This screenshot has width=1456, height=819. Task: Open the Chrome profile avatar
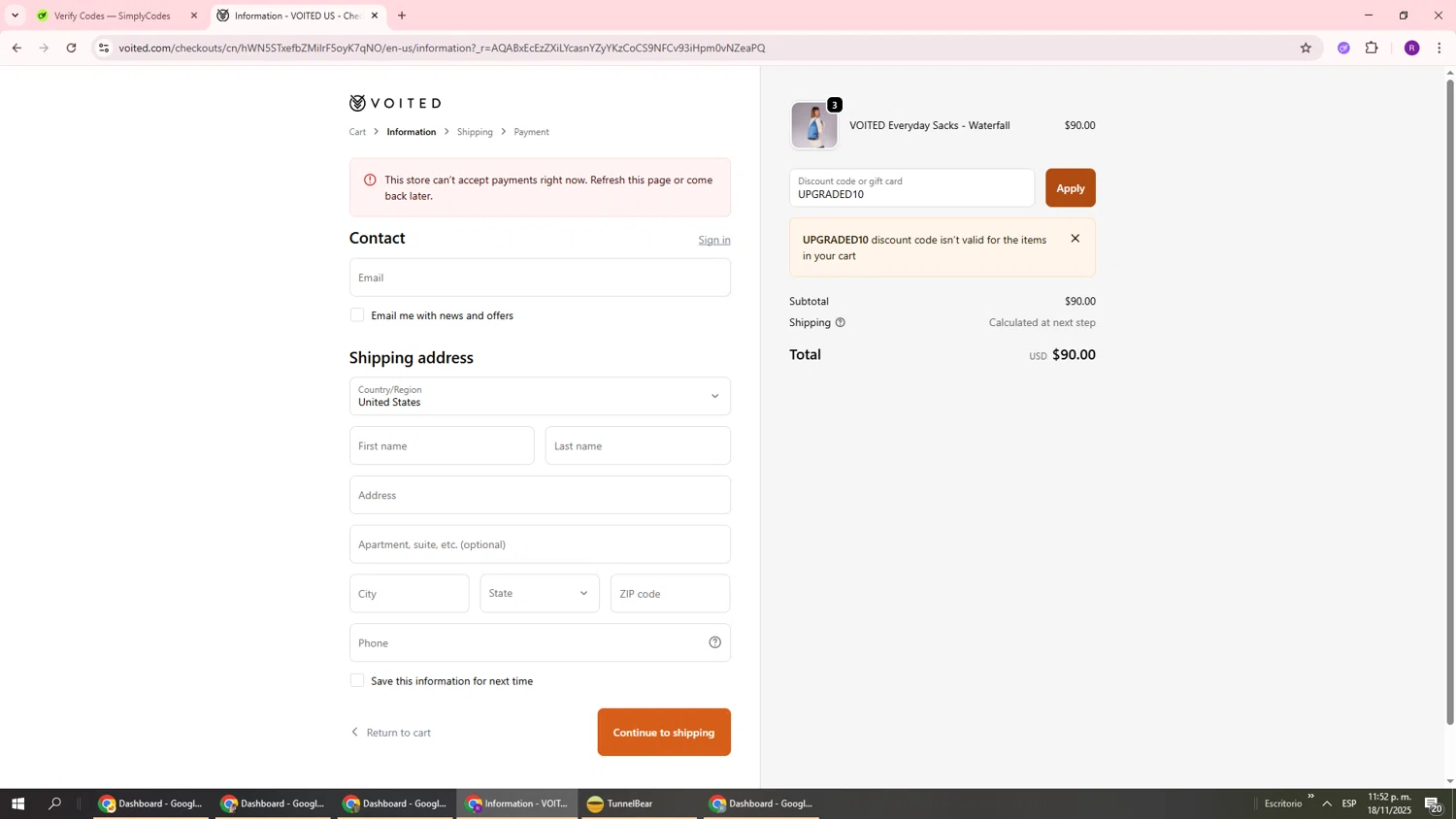point(1412,48)
